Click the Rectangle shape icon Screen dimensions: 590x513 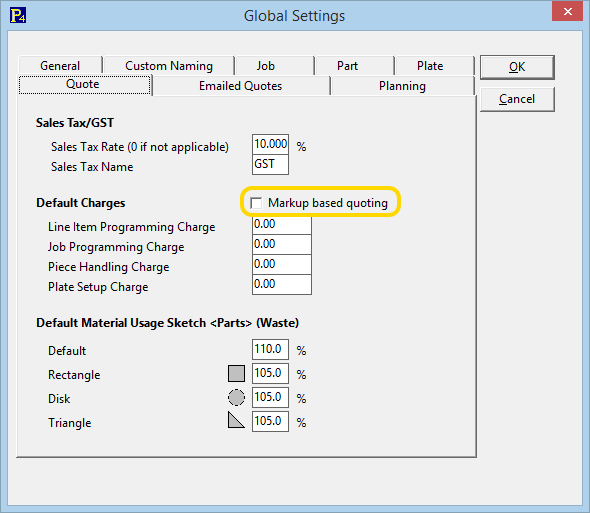coord(236,373)
